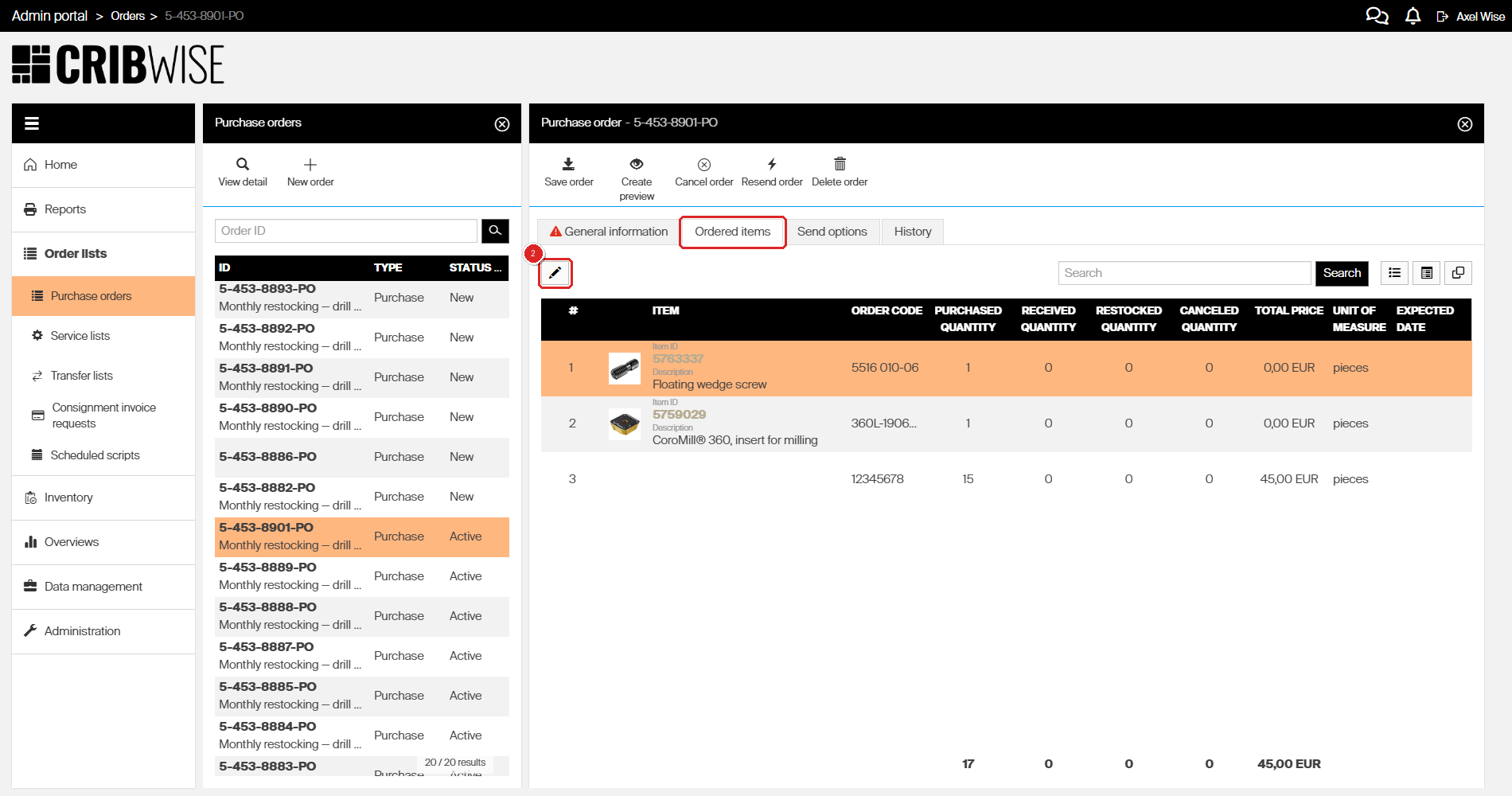Viewport: 1512px width, 796px height.
Task: Click the Search button
Action: [x=1342, y=272]
